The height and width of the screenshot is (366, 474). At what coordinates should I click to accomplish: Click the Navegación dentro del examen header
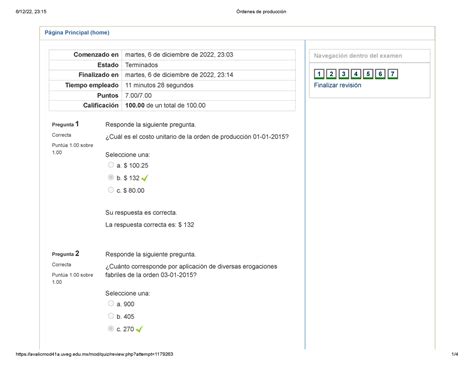click(358, 56)
